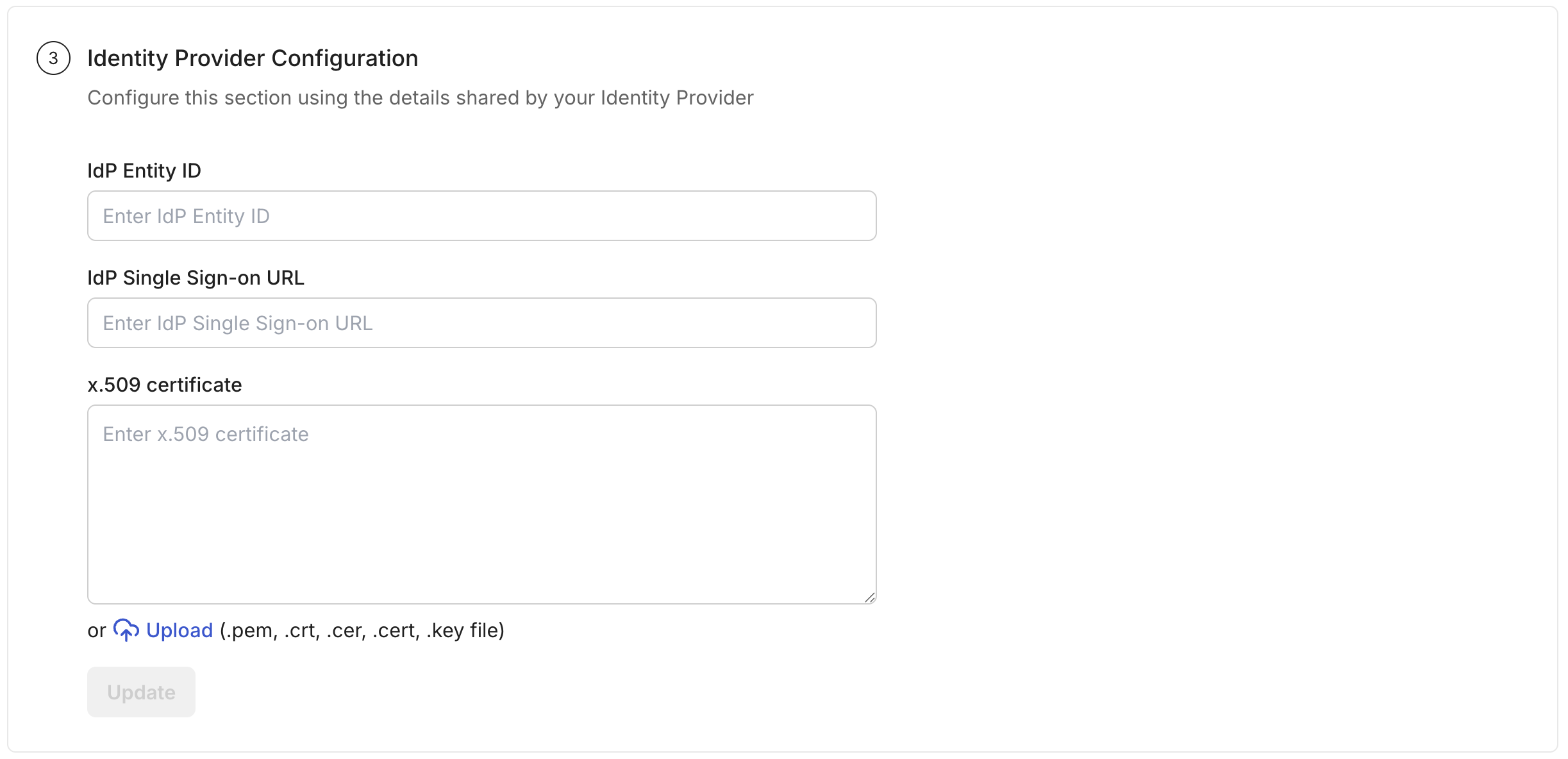Click the 'Enter x.509 certificate' placeholder
The width and height of the screenshot is (1568, 759).
(204, 433)
